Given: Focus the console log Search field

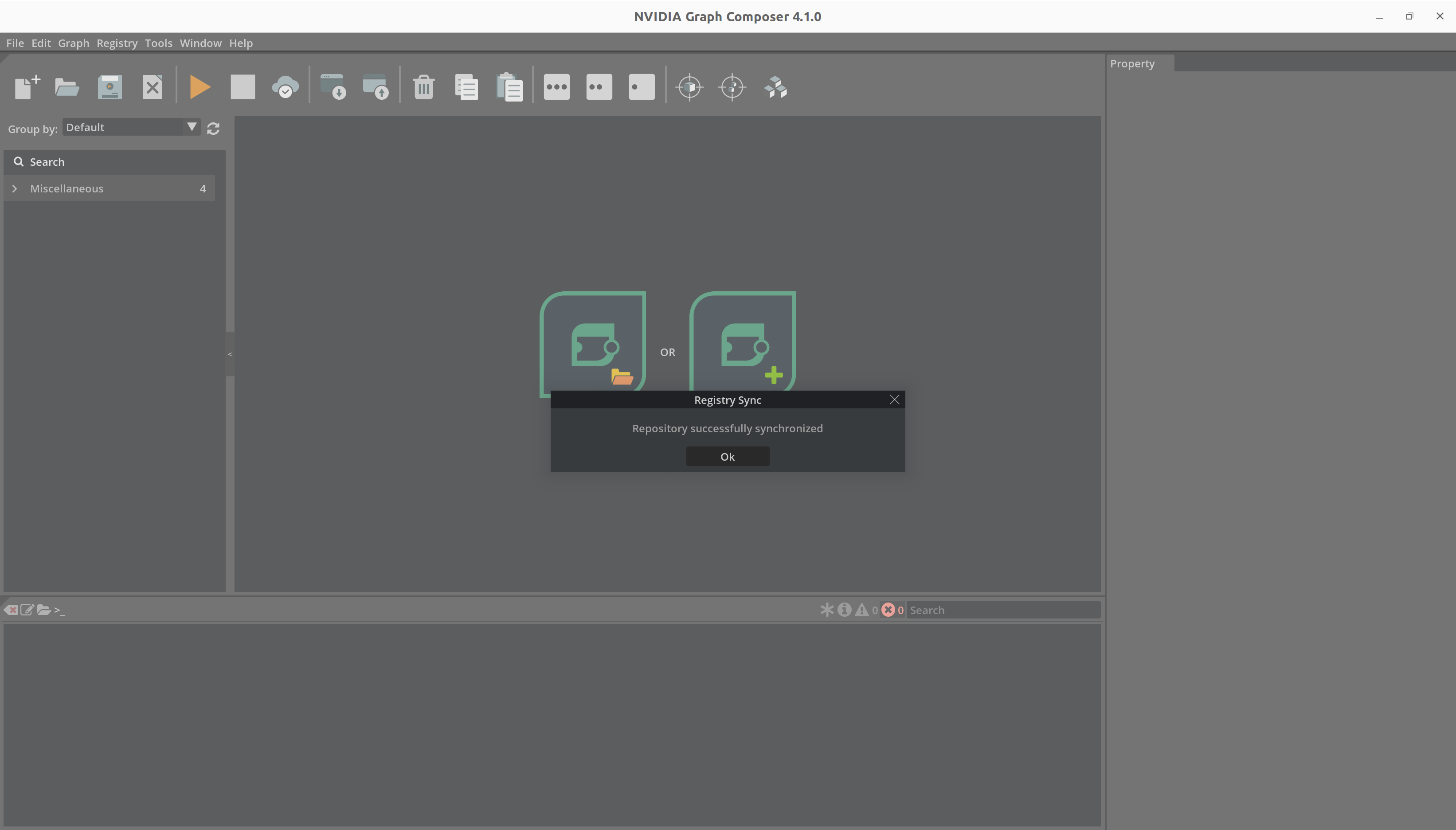Looking at the screenshot, I should click(x=1003, y=610).
